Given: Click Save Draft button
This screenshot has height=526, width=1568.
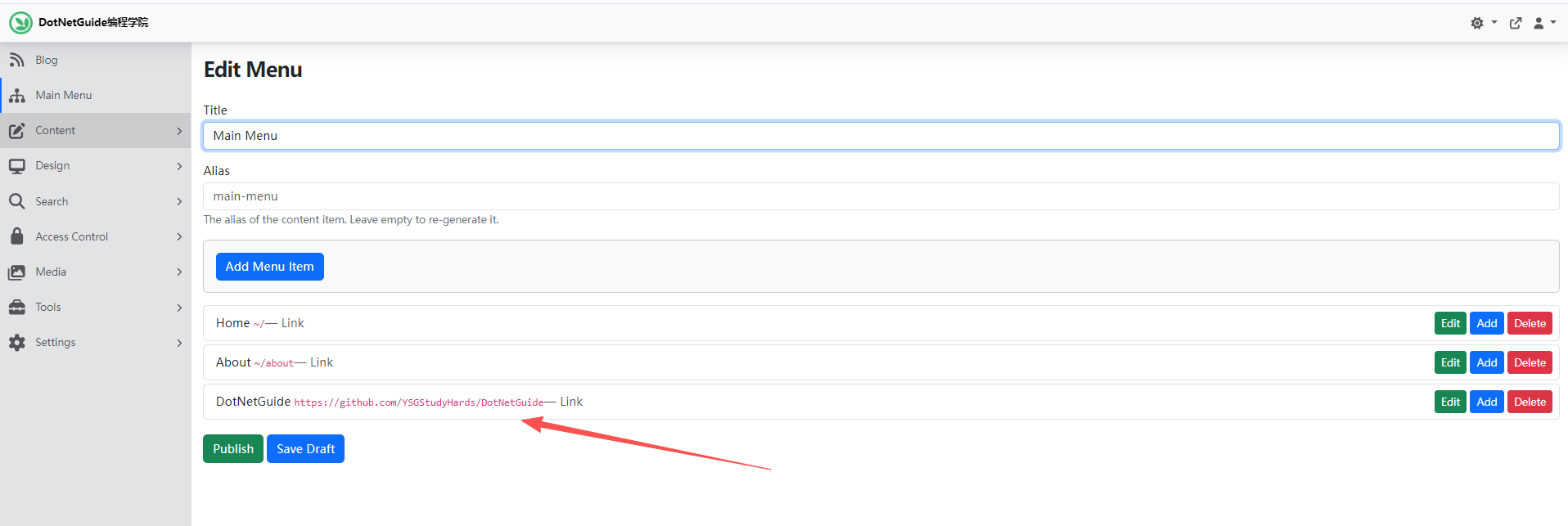Looking at the screenshot, I should (305, 449).
